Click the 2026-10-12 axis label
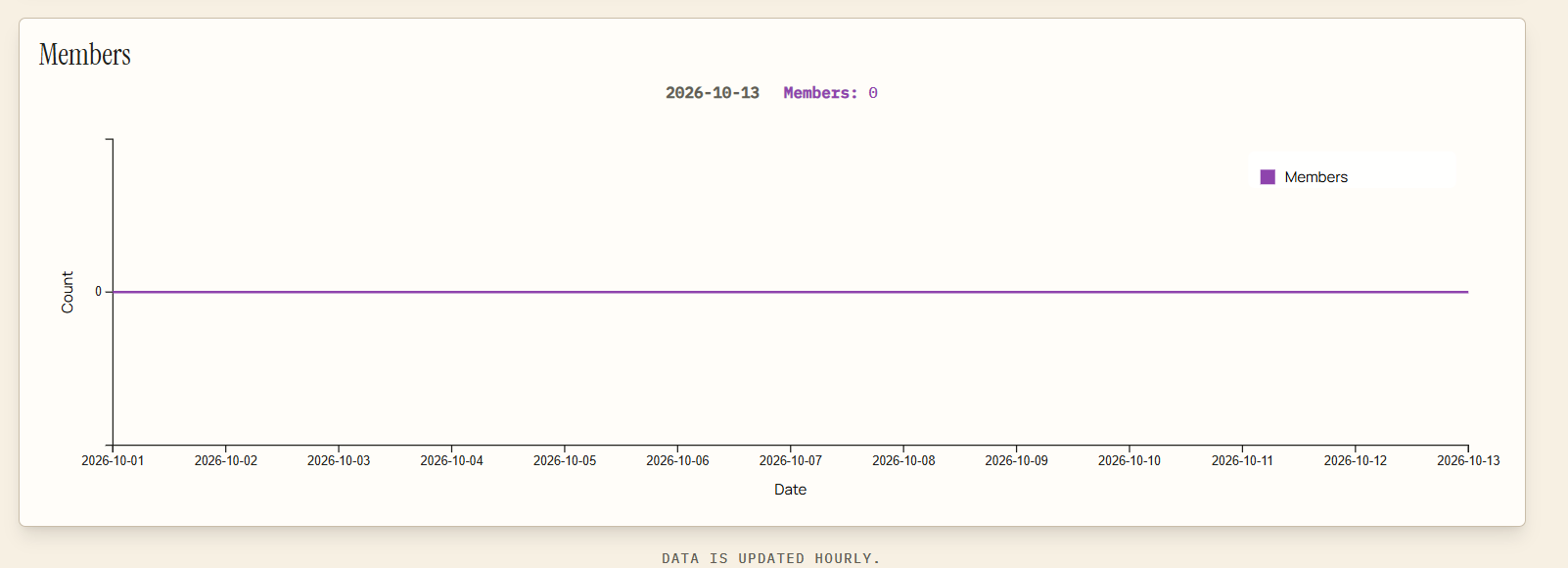The width and height of the screenshot is (1568, 568). (1356, 460)
